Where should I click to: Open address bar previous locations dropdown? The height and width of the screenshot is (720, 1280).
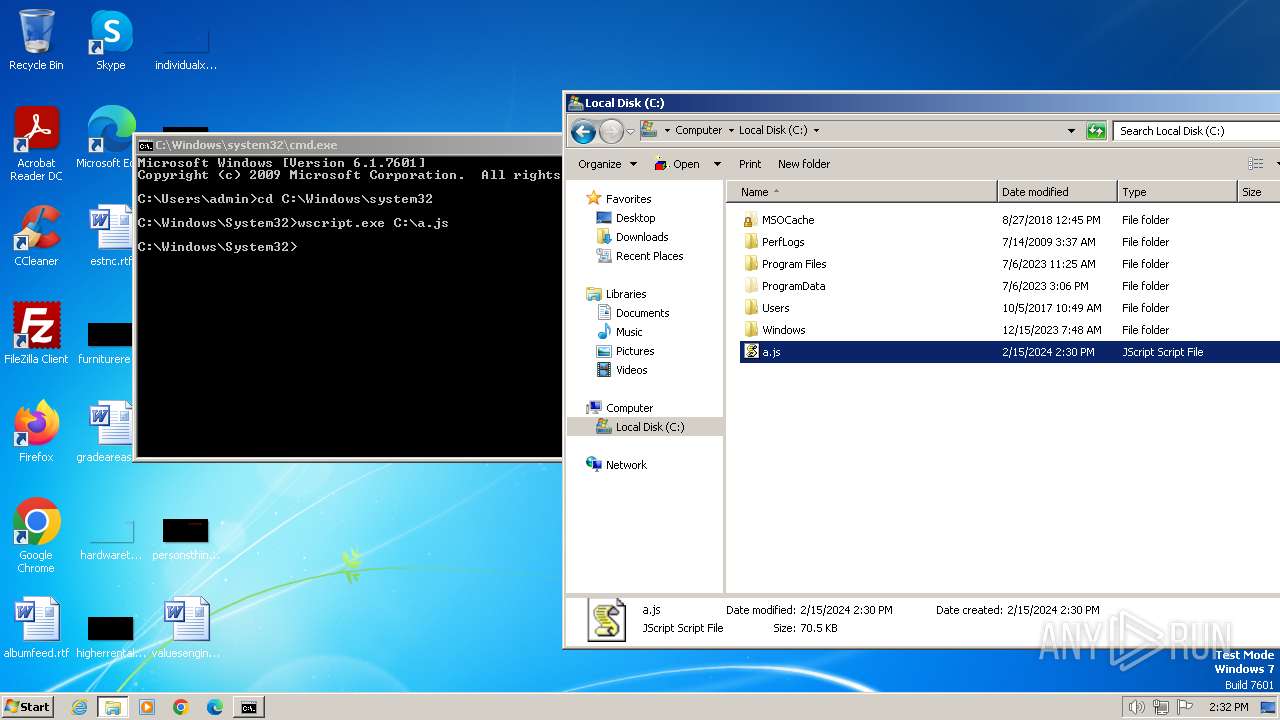pos(1071,131)
